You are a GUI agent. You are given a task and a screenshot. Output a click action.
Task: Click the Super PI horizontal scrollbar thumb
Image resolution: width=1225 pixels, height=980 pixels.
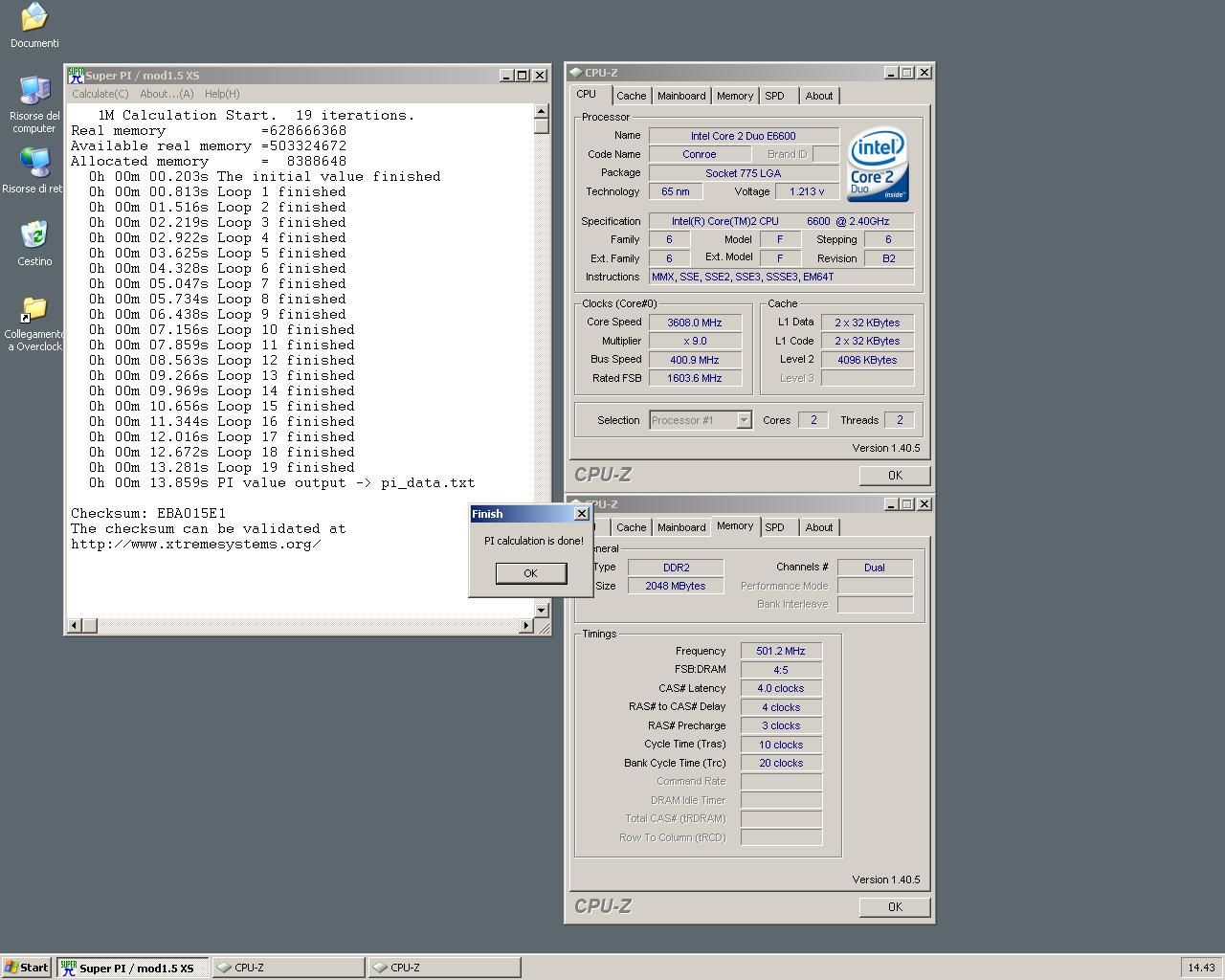pos(89,626)
